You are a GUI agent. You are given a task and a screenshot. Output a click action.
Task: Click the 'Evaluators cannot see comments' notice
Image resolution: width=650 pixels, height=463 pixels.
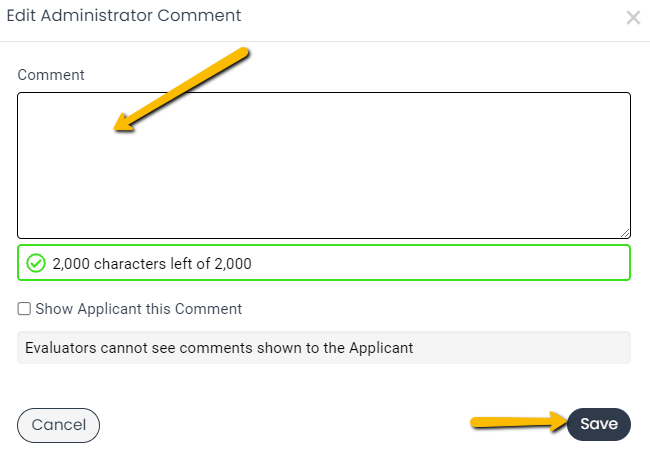click(x=324, y=347)
